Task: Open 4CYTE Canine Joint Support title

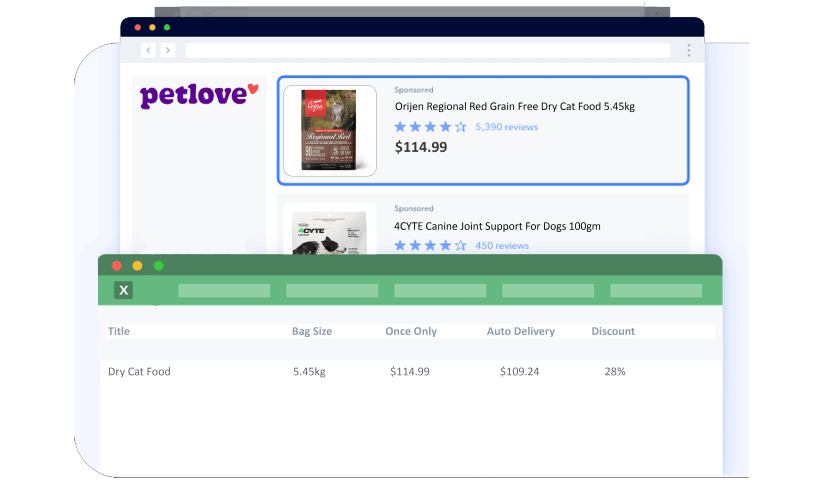Action: pyautogui.click(x=497, y=226)
